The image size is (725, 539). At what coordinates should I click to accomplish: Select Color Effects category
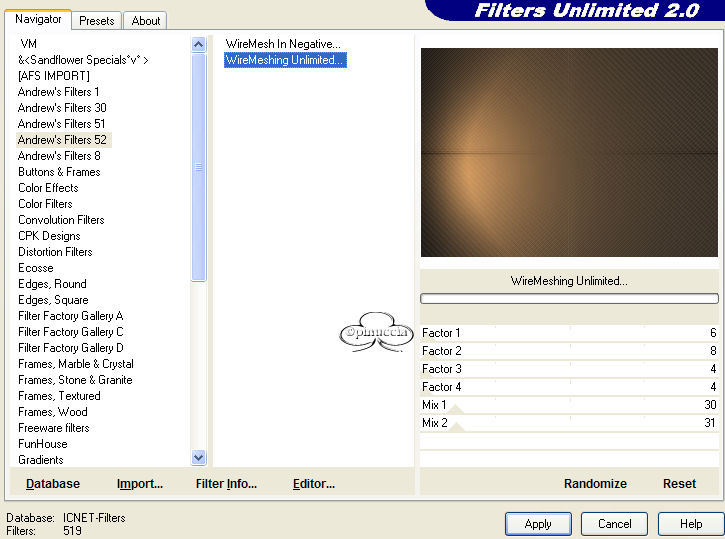(x=48, y=188)
